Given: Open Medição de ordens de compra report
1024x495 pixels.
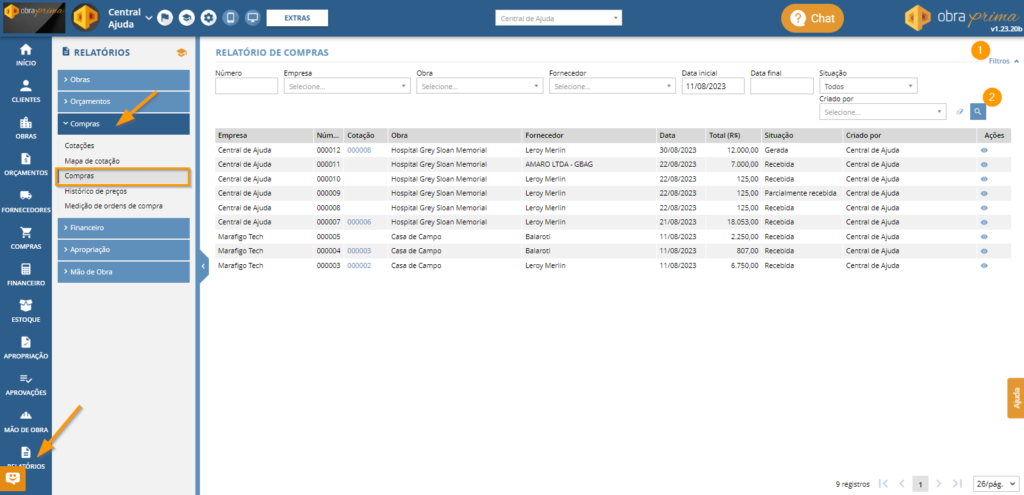Looking at the screenshot, I should coord(114,206).
